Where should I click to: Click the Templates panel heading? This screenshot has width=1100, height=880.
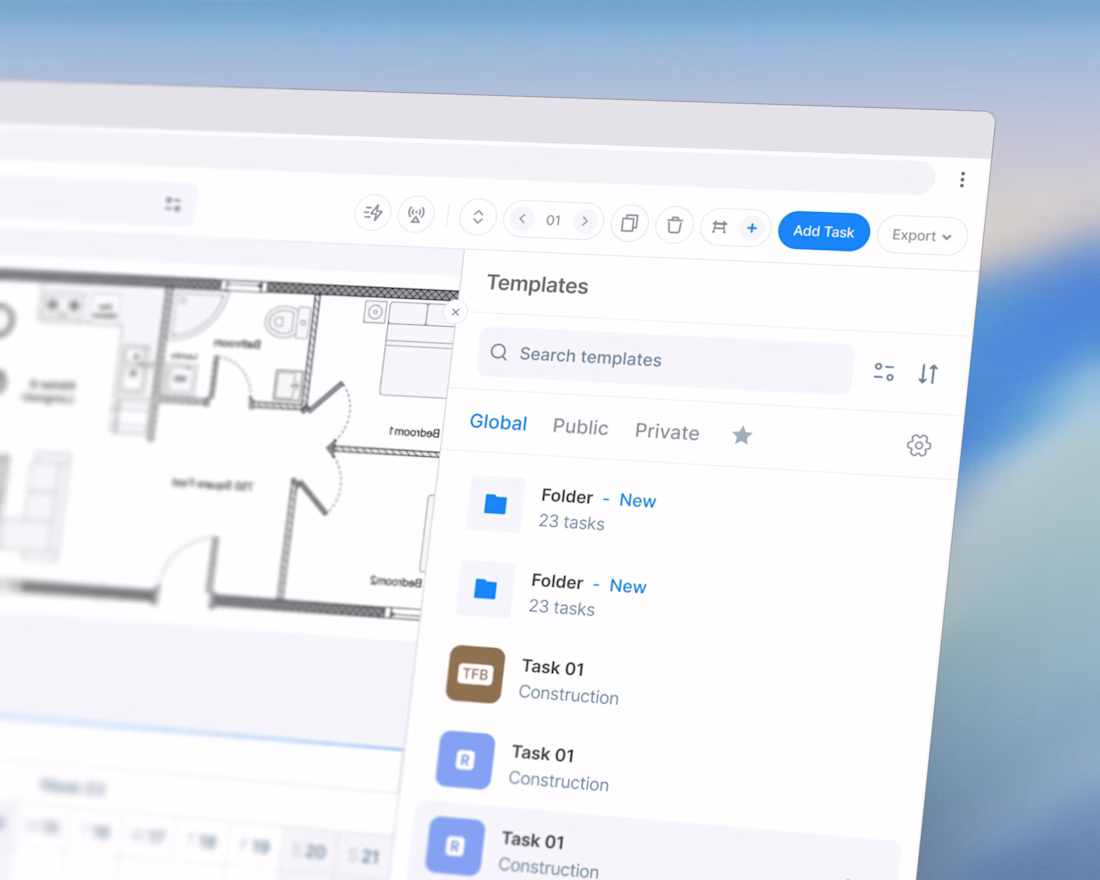[x=537, y=284]
